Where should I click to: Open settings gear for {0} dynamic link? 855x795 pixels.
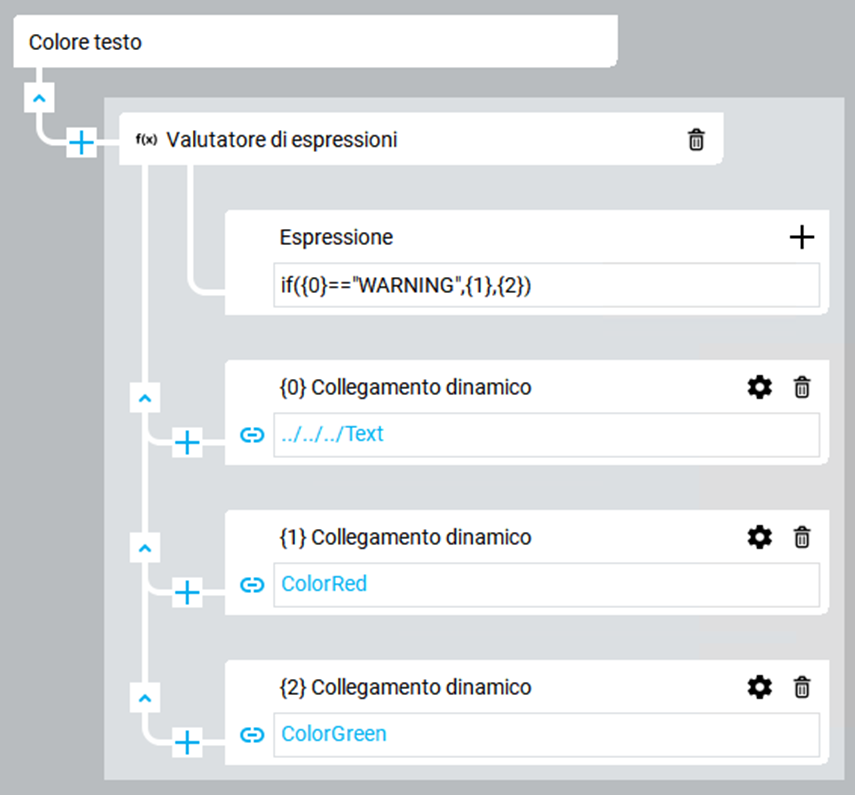point(760,387)
